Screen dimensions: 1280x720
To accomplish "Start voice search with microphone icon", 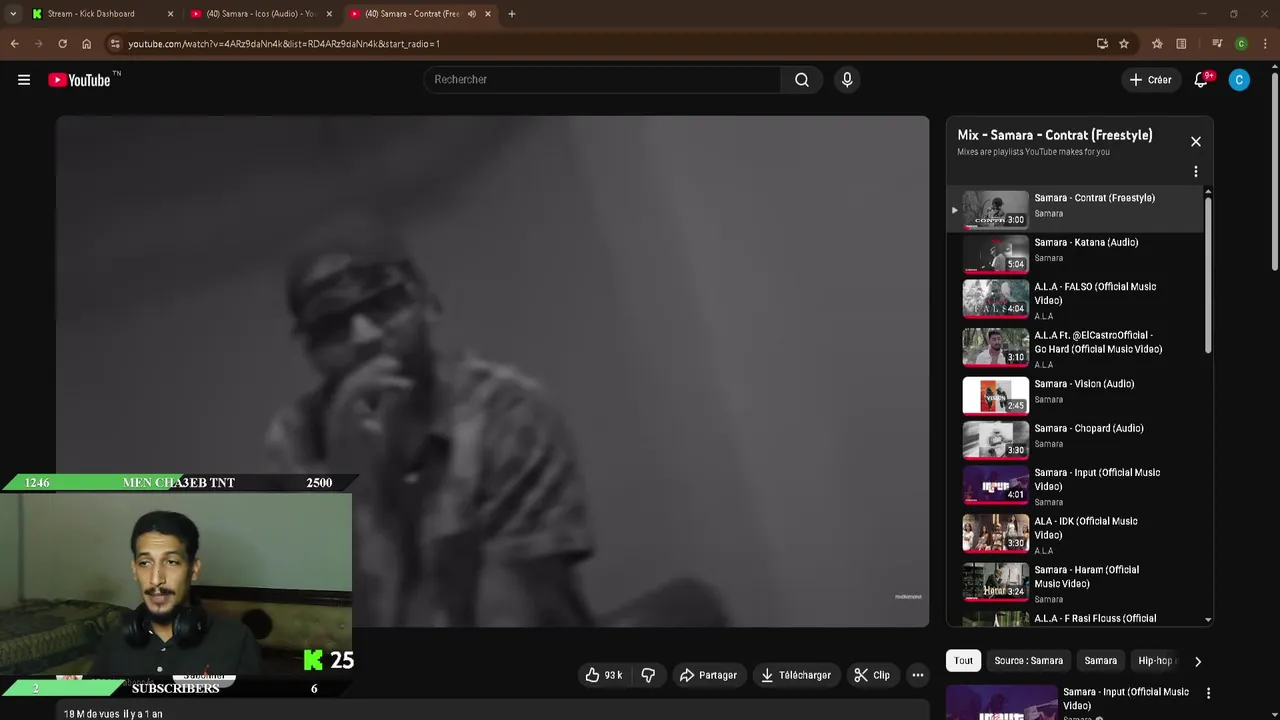I will pyautogui.click(x=847, y=80).
